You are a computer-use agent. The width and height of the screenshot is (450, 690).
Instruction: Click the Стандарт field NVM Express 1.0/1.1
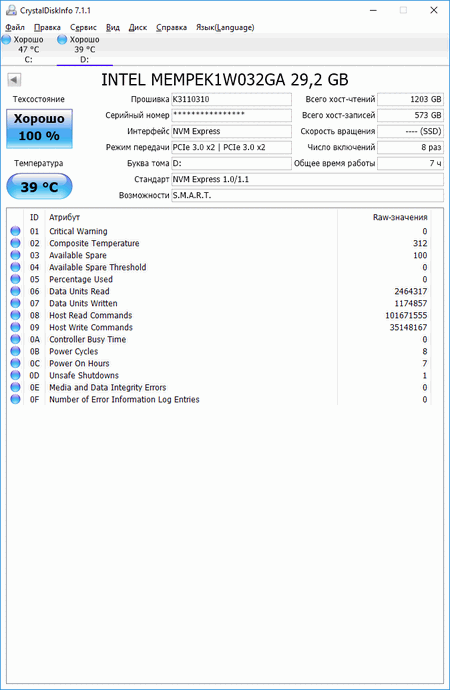(307, 180)
